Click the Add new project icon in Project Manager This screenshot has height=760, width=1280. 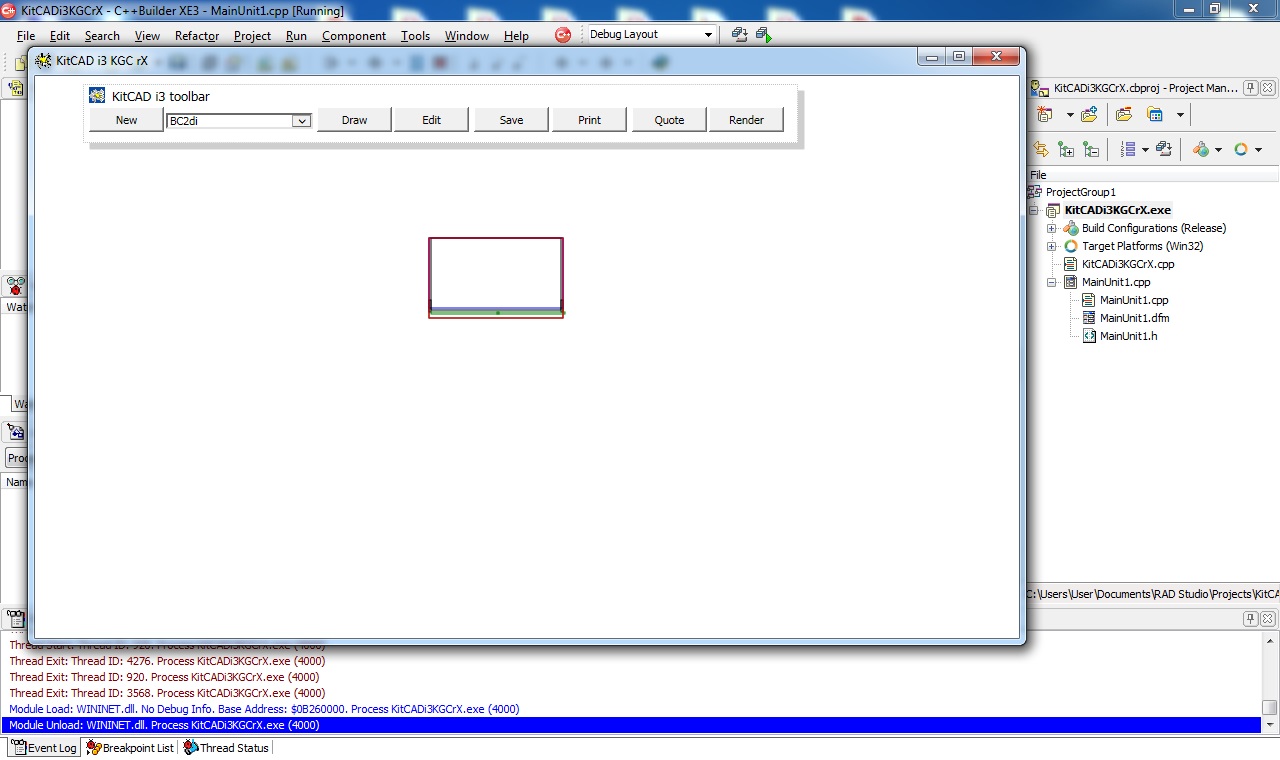tap(1046, 115)
